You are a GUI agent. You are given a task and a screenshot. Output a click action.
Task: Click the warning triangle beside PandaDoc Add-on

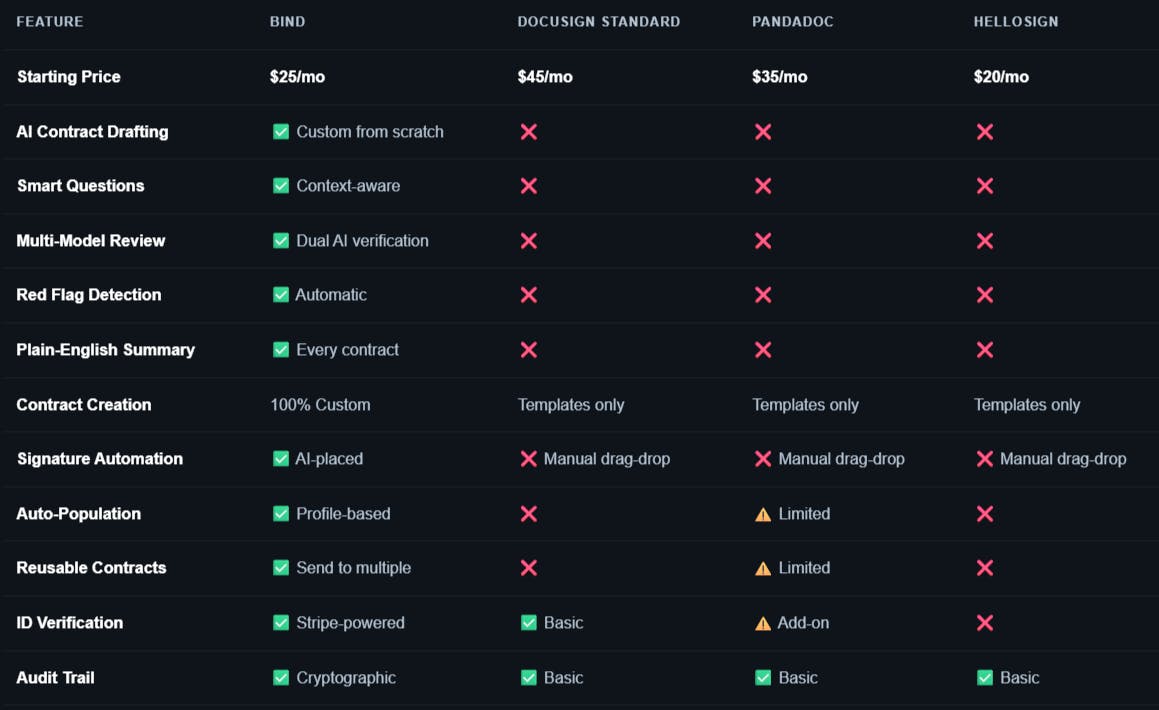tap(763, 624)
